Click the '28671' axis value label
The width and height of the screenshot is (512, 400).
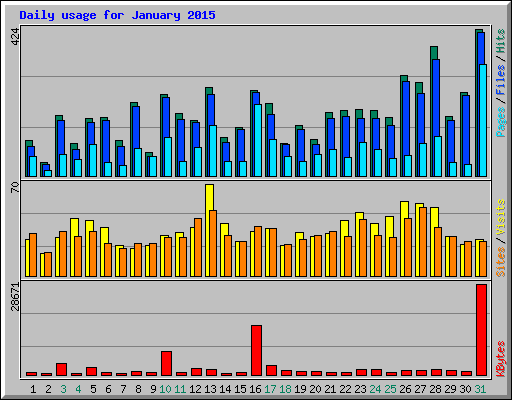[15, 297]
